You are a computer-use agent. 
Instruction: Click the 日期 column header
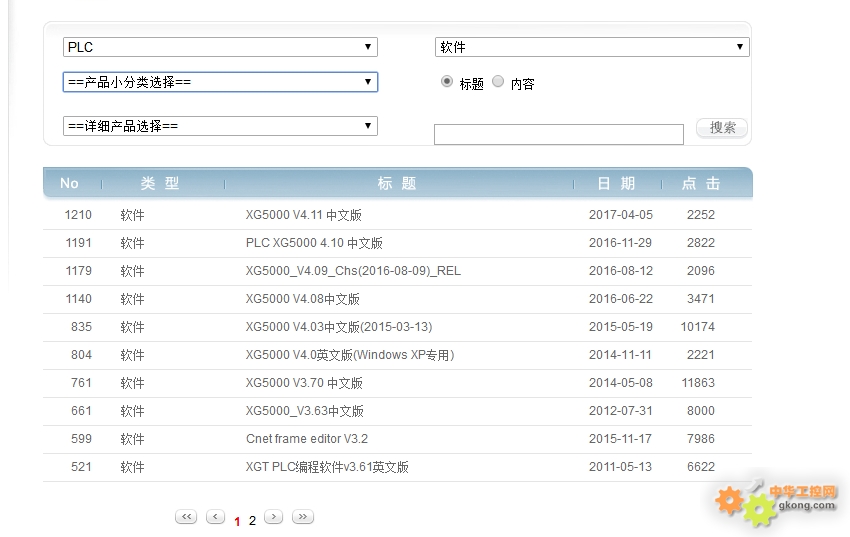click(616, 183)
